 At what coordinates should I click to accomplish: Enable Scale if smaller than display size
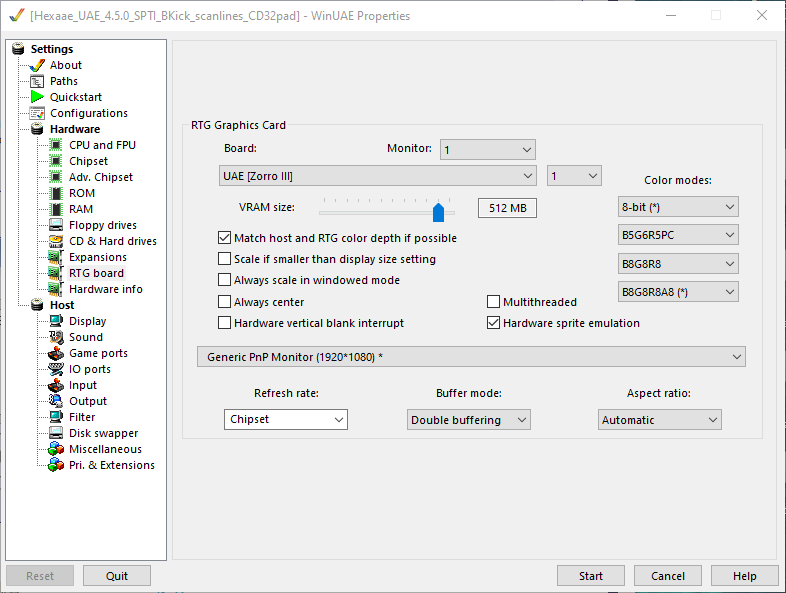224,259
